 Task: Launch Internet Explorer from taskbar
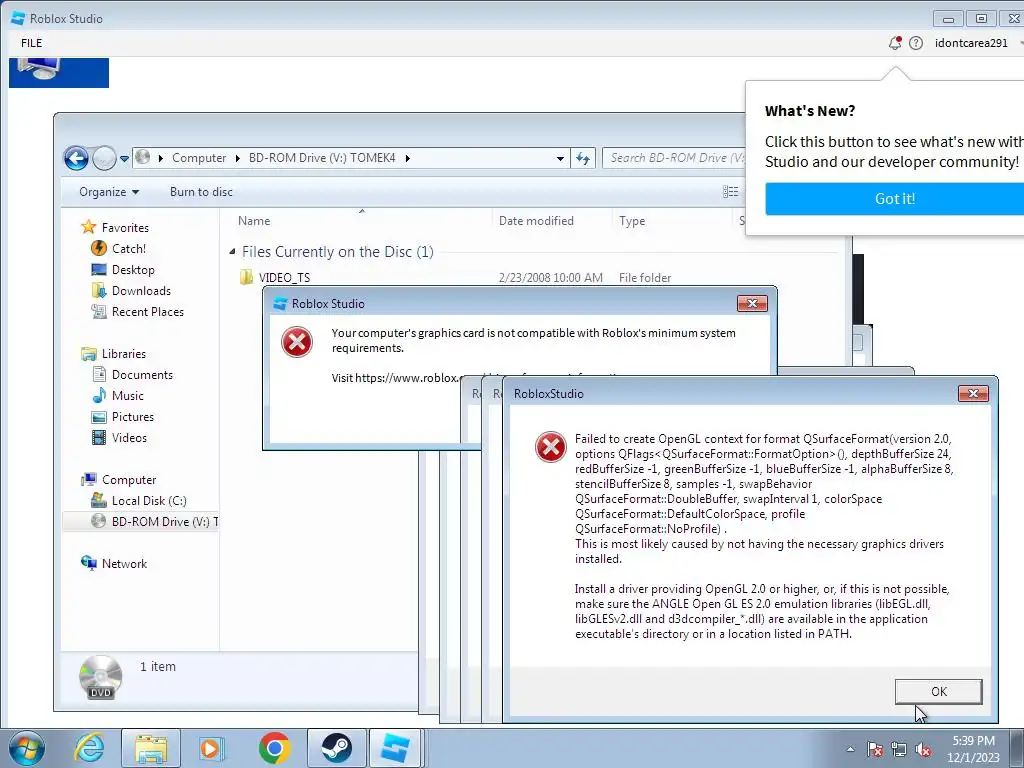tap(89, 748)
